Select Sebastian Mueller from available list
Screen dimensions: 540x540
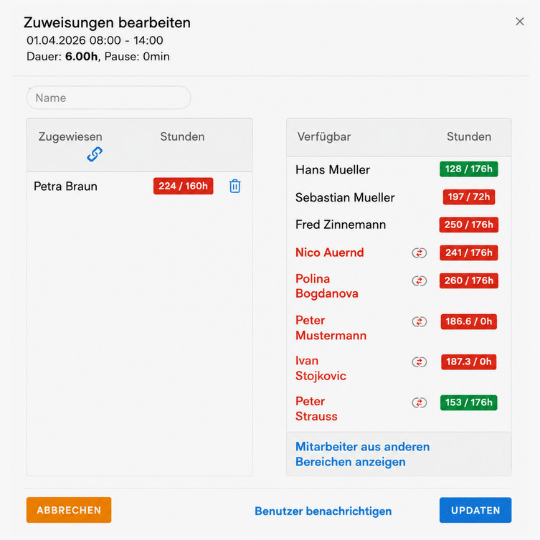(398, 197)
